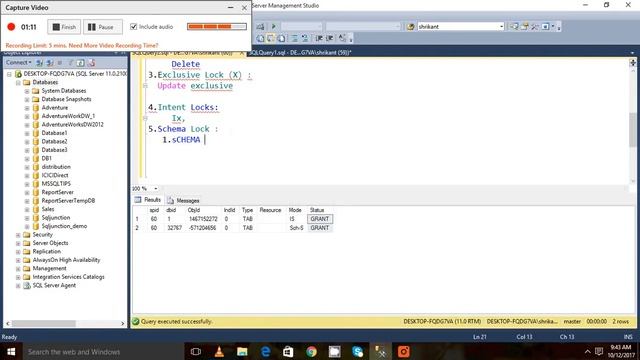Click the Status column header
This screenshot has height=360, width=640.
[317, 210]
